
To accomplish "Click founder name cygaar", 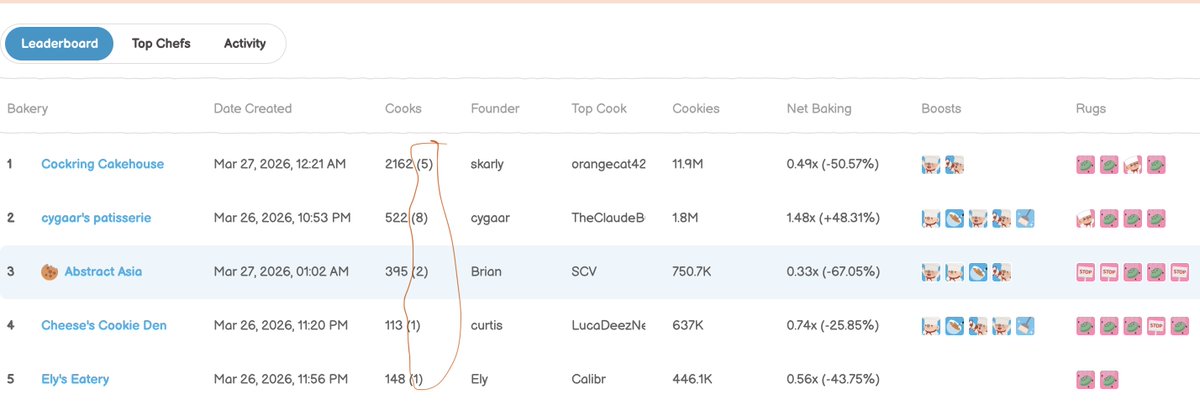I will [x=490, y=218].
